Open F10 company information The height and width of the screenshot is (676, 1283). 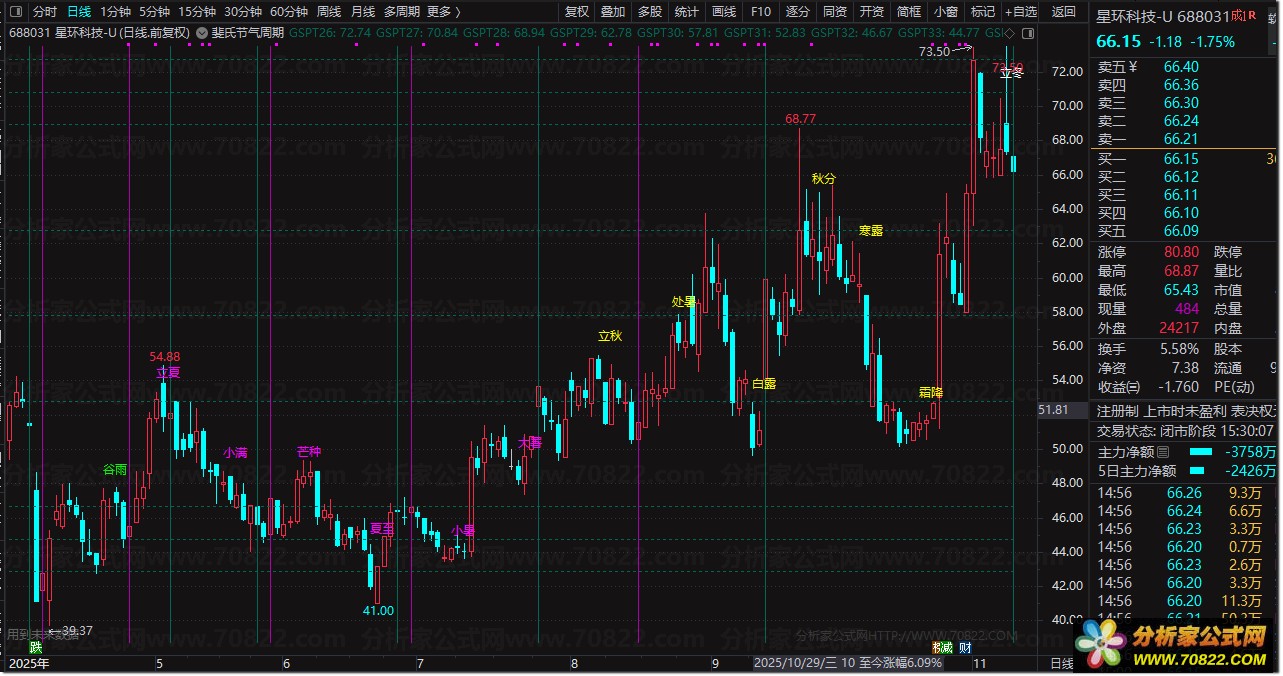[761, 12]
